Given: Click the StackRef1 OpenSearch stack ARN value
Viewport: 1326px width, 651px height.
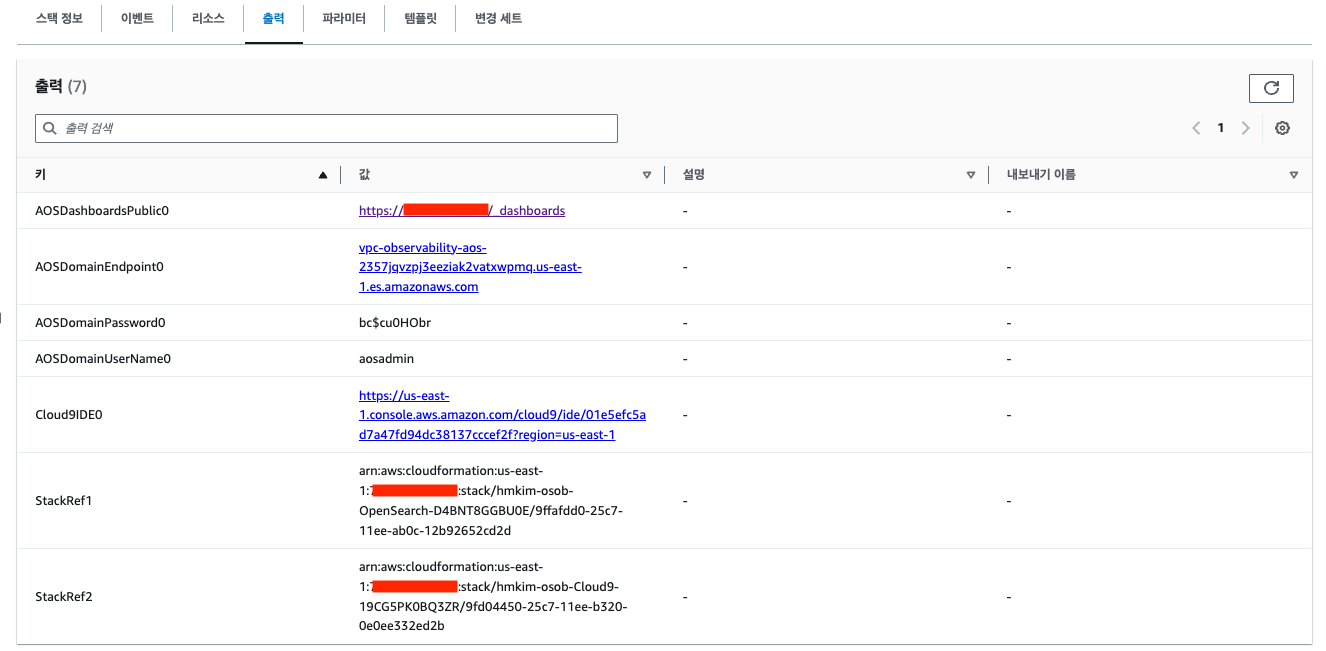Looking at the screenshot, I should click(491, 500).
